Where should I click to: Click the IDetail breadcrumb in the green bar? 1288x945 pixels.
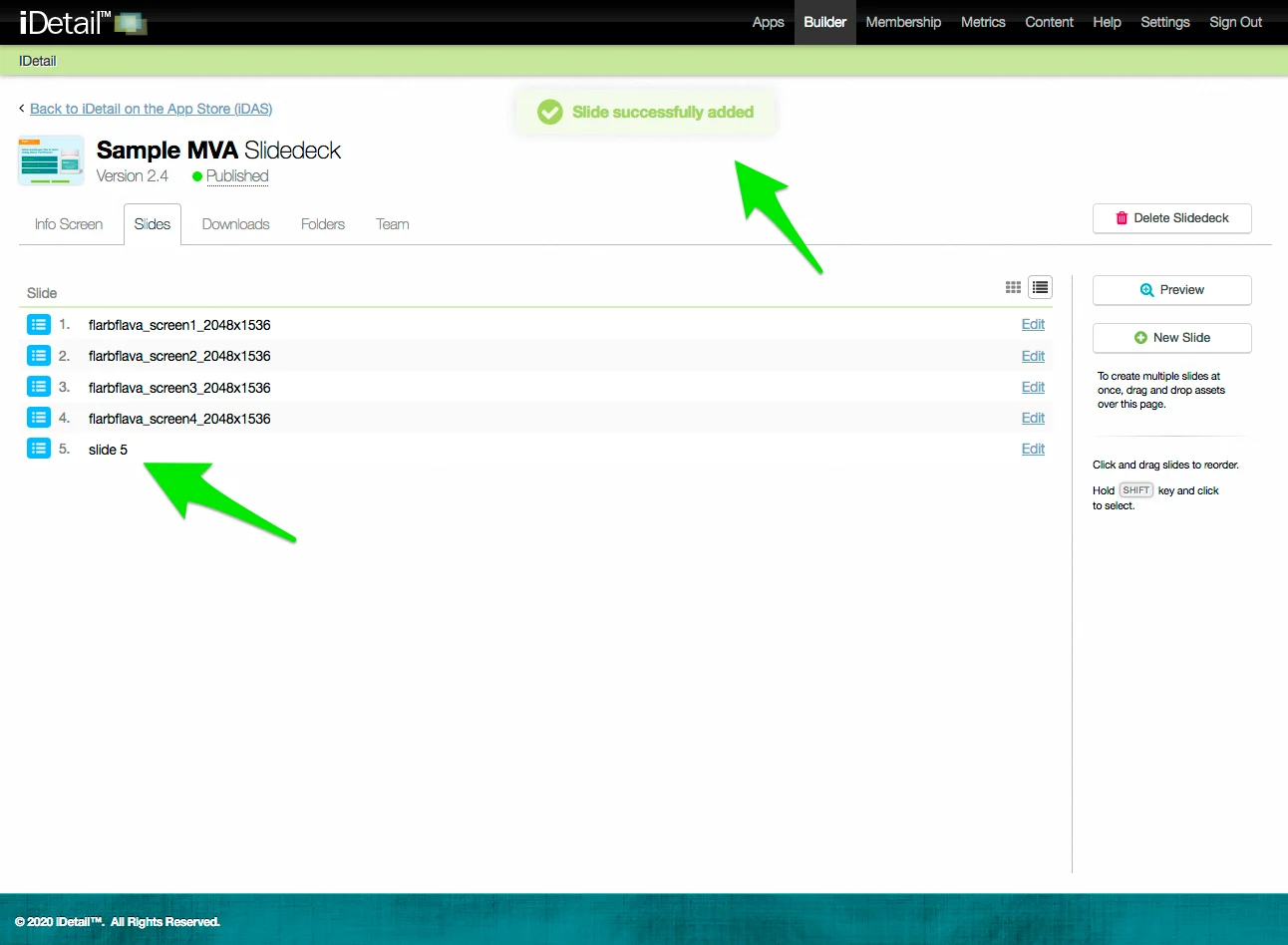38,61
